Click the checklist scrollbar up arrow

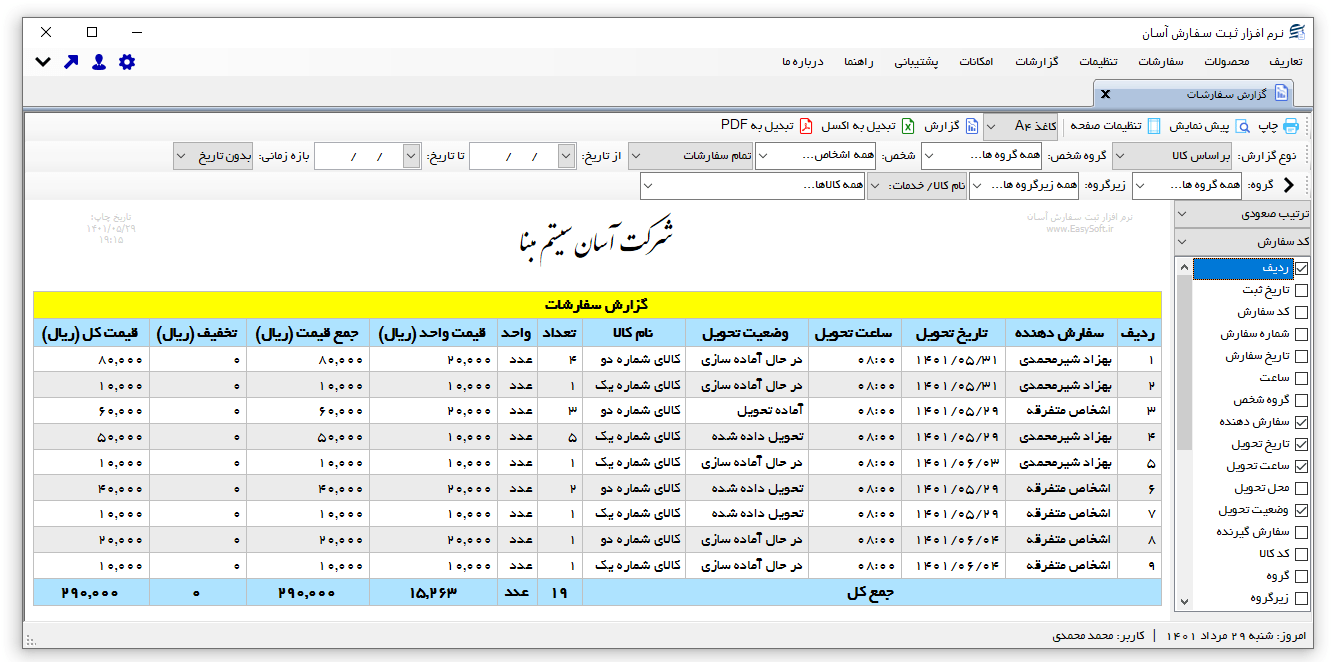click(1185, 266)
